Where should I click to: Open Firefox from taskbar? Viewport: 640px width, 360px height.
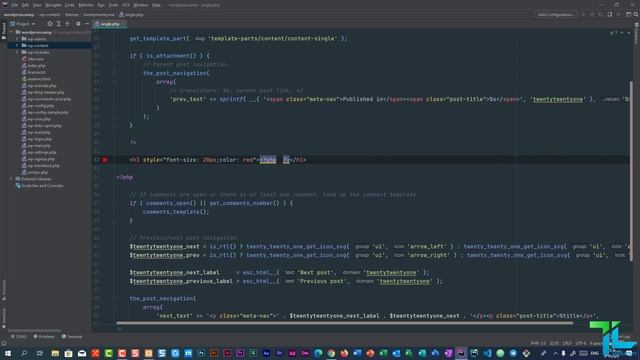point(344,353)
